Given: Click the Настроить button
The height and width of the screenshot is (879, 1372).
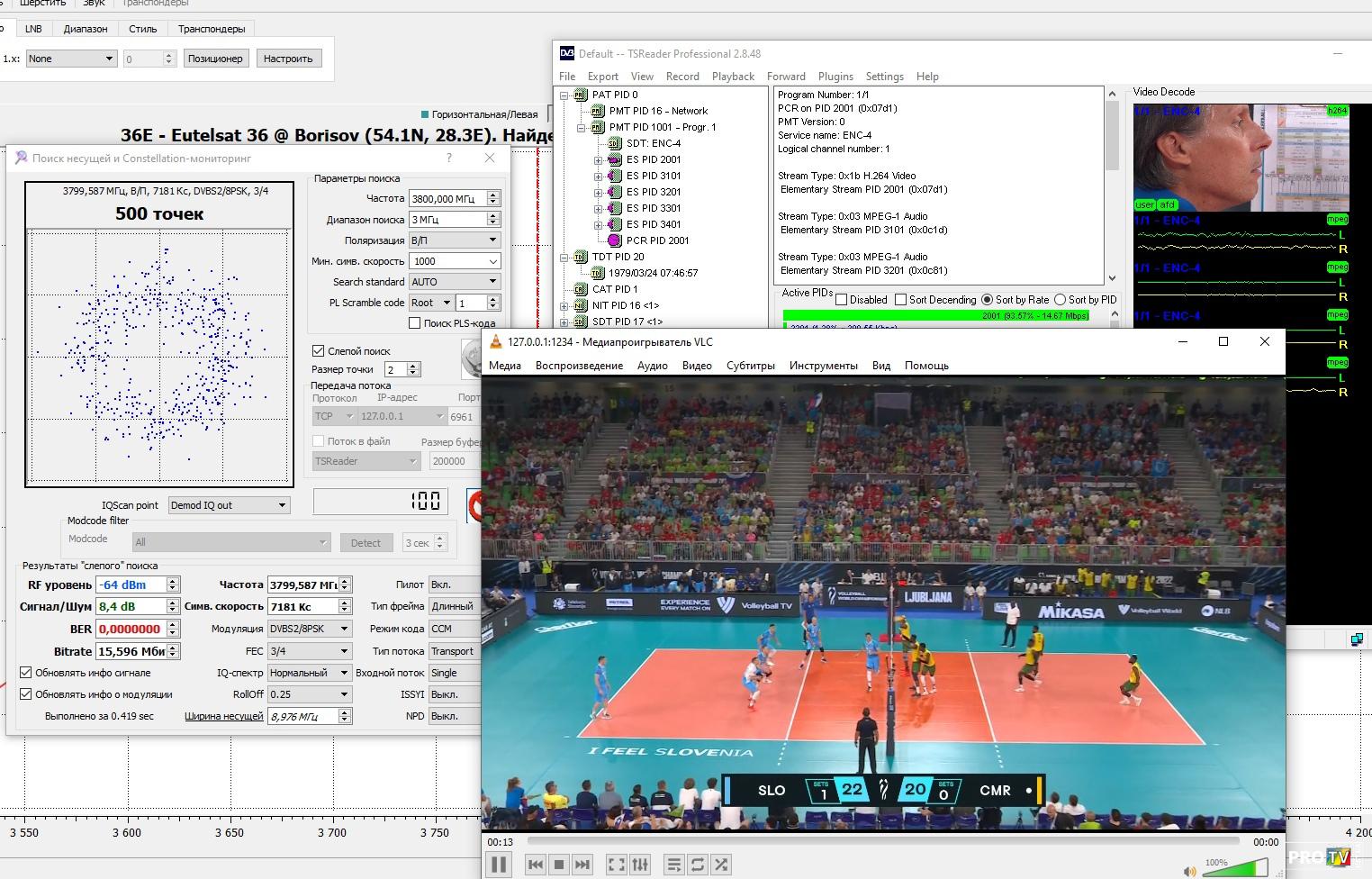Looking at the screenshot, I should coord(288,59).
